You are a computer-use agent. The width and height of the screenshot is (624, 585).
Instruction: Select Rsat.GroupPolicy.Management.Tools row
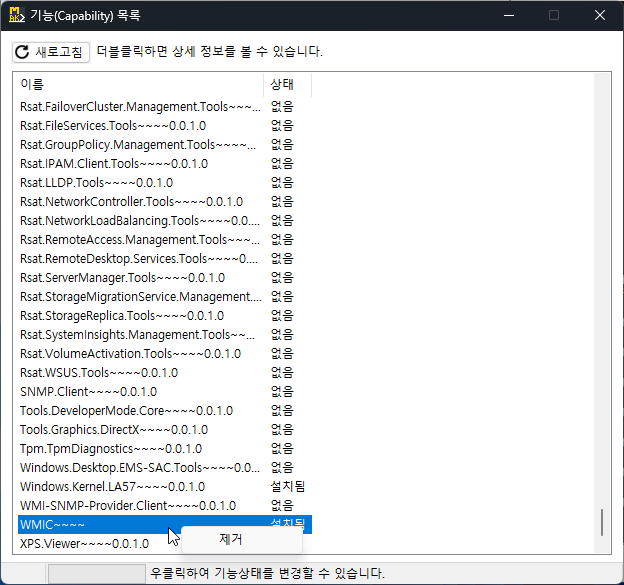click(165, 145)
